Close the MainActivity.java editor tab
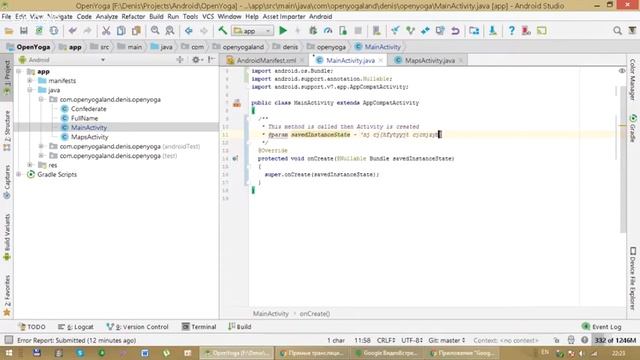Image resolution: width=640 pixels, height=360 pixels. [381, 60]
